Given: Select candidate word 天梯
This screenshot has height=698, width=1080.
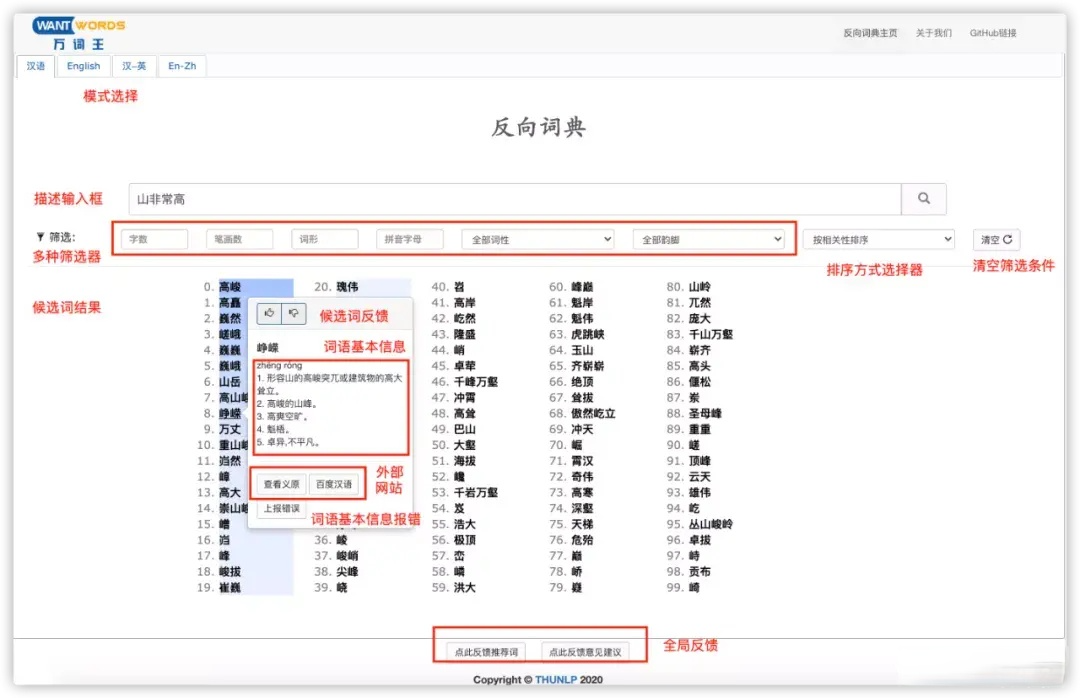Looking at the screenshot, I should pyautogui.click(x=582, y=524).
